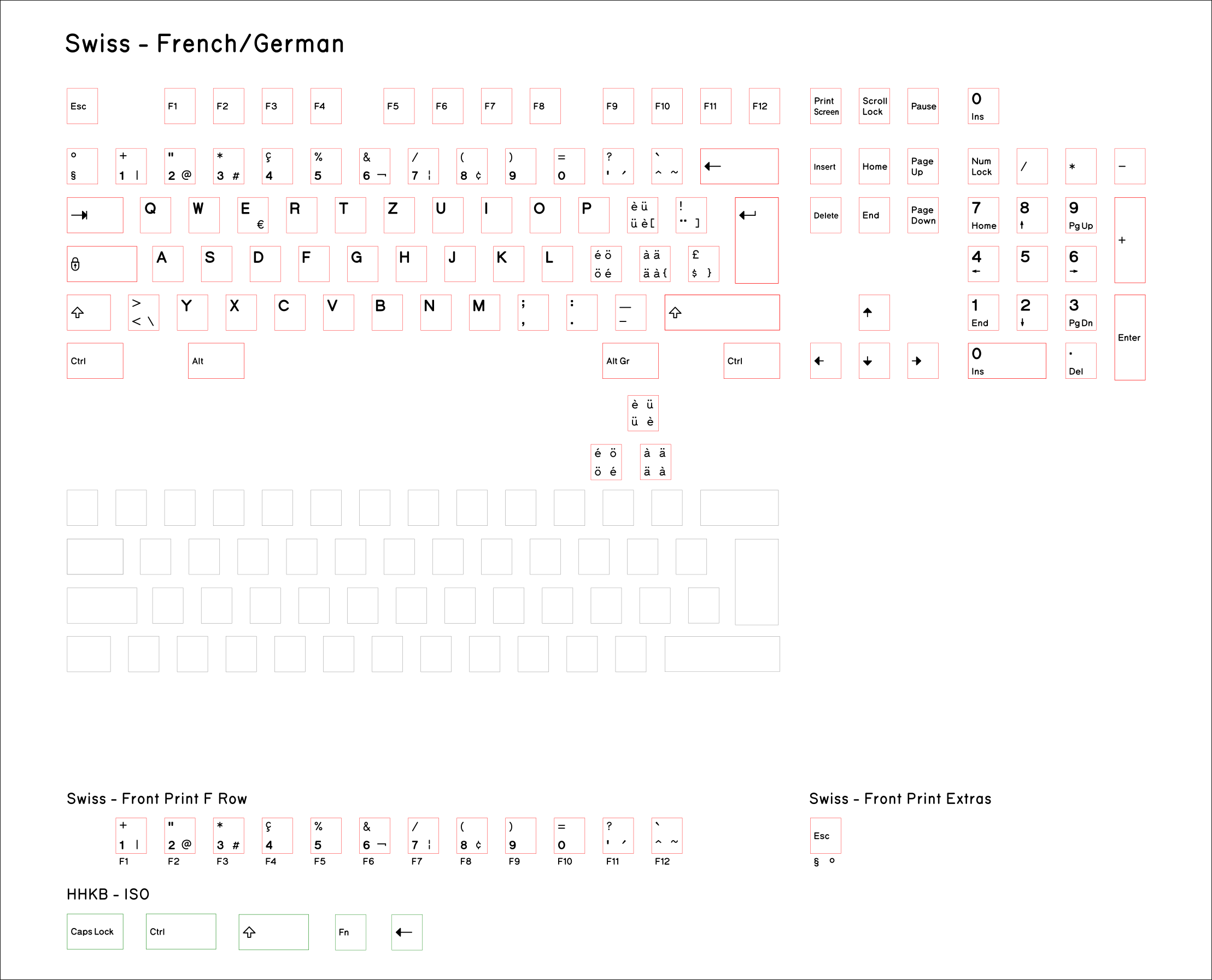Click the Print Screen keycap
The image size is (1212, 980).
[x=825, y=106]
